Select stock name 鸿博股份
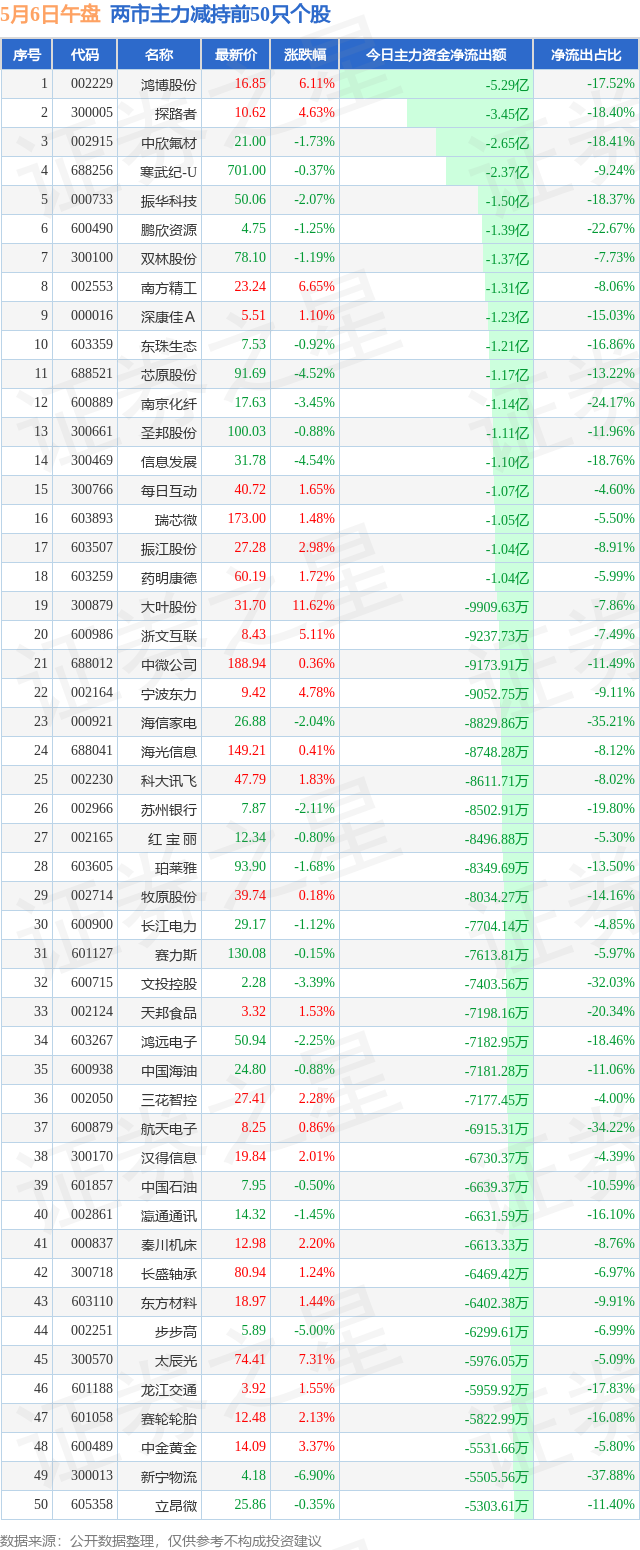The image size is (640, 1550). click(x=169, y=84)
